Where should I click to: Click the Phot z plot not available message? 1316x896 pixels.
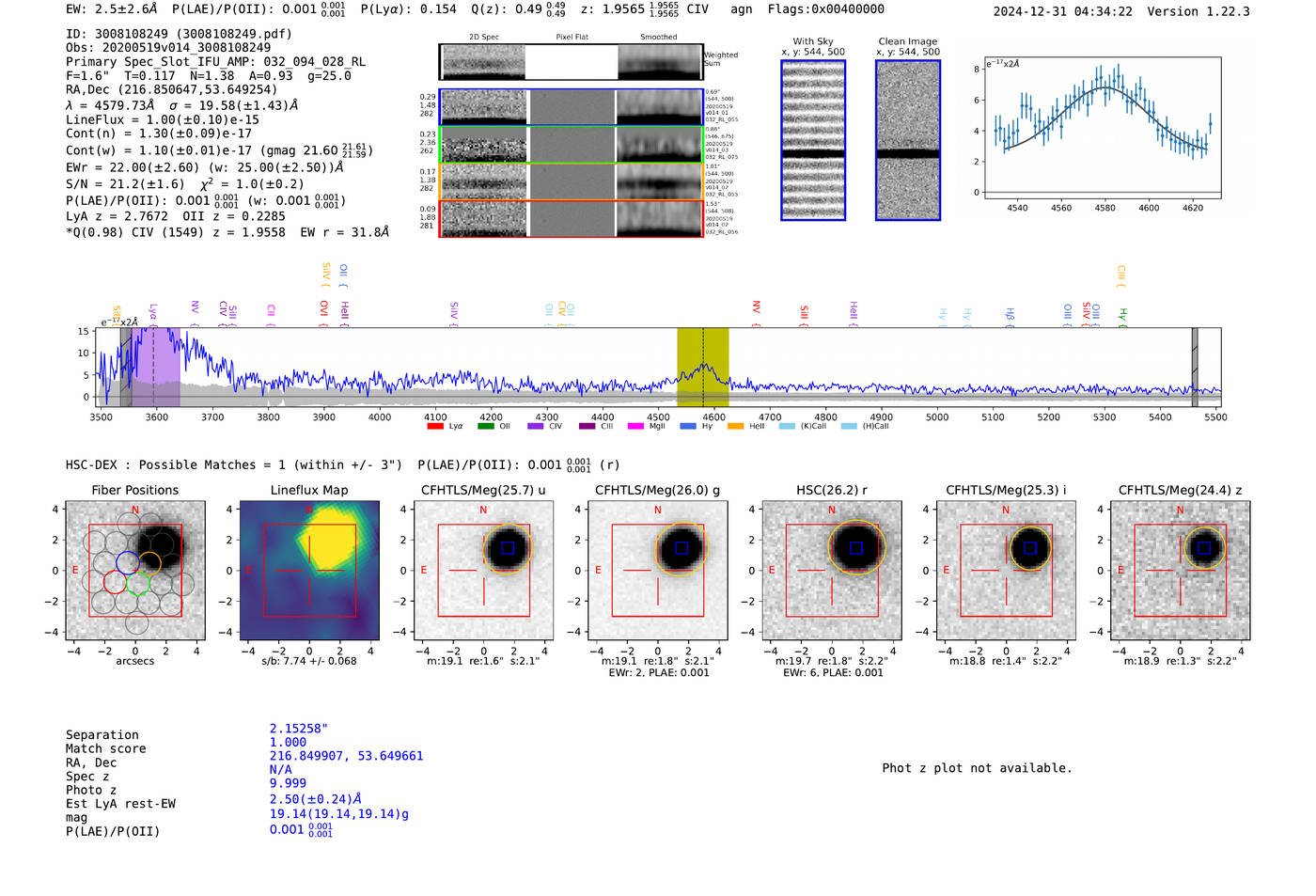(977, 768)
